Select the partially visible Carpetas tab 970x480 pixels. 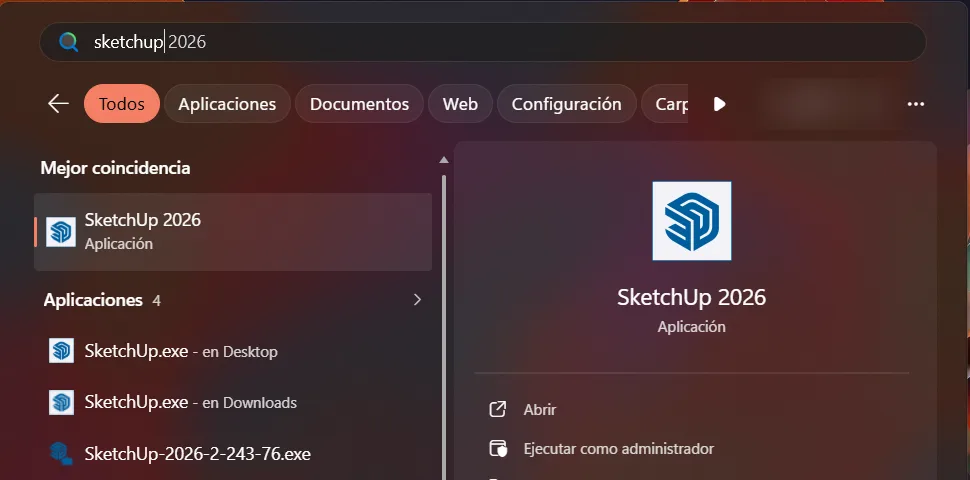(x=666, y=104)
